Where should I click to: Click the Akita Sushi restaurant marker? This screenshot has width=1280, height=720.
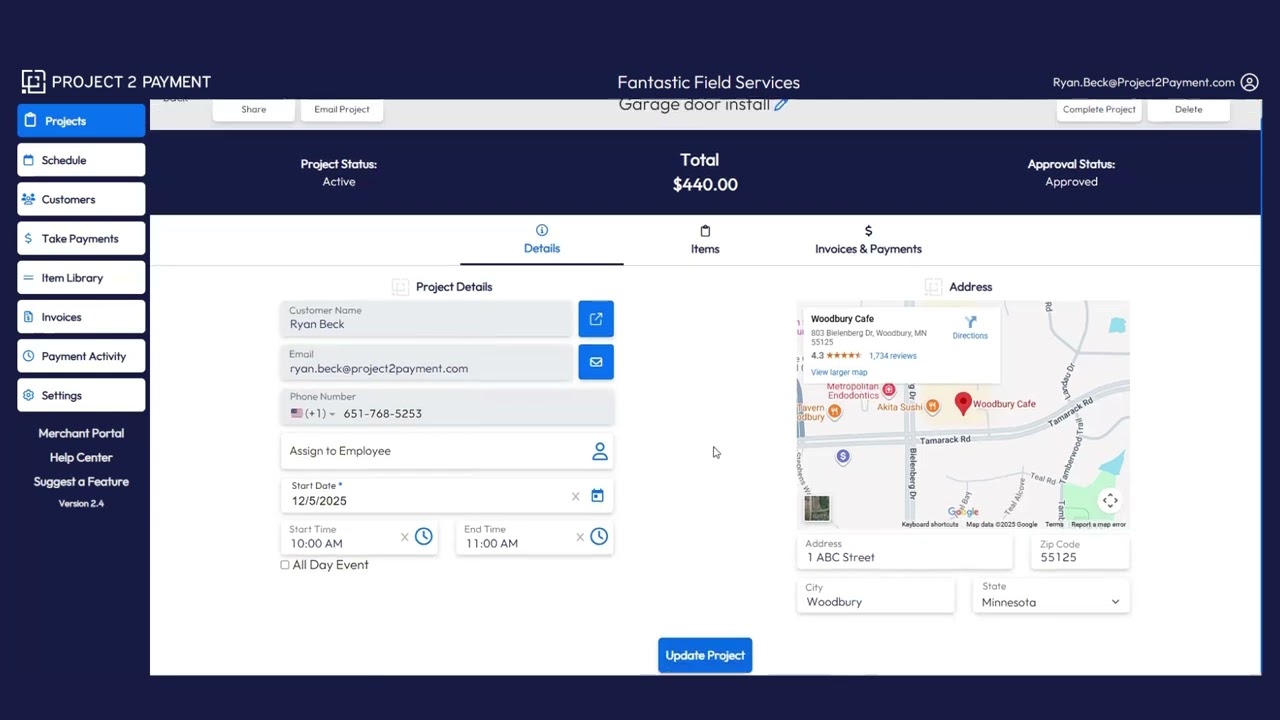click(933, 406)
